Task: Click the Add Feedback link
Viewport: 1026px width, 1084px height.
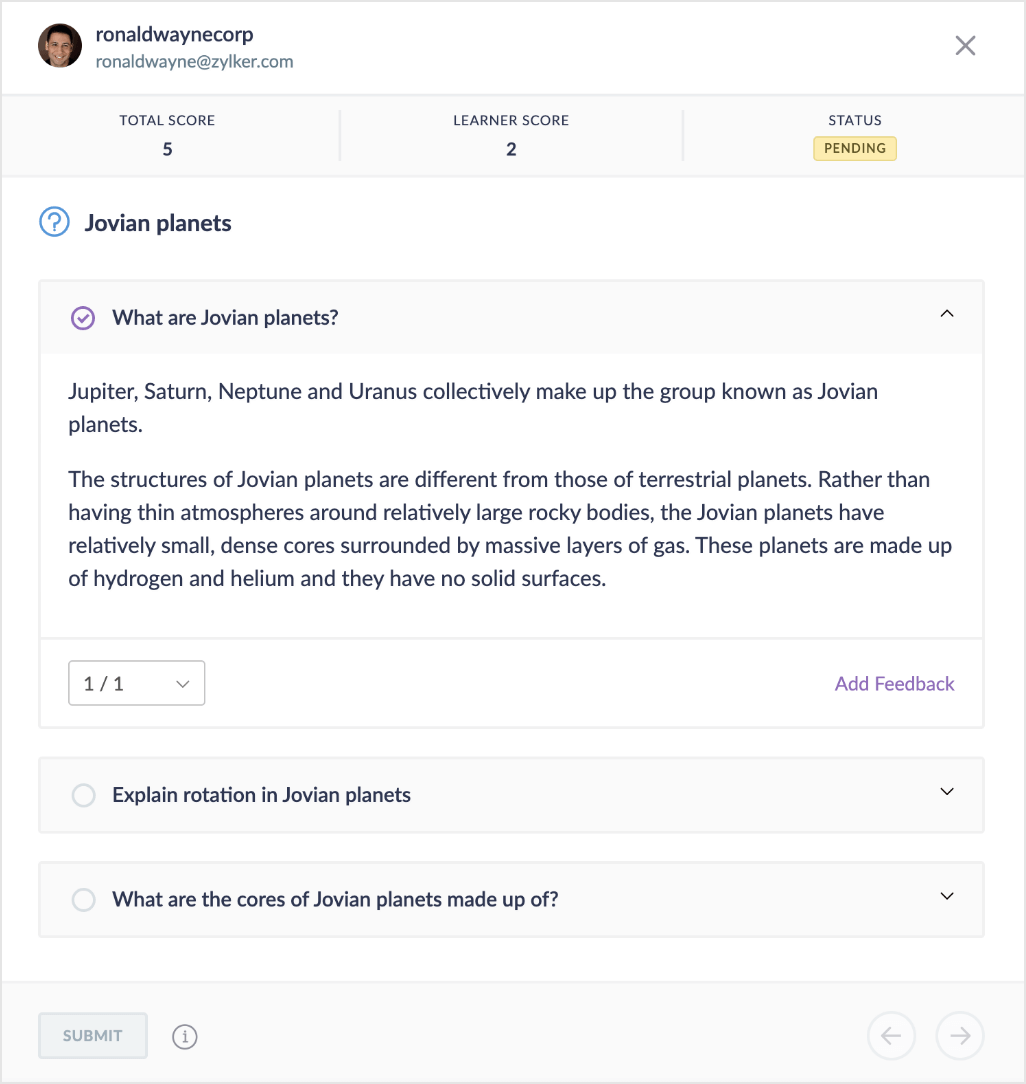Action: tap(894, 684)
